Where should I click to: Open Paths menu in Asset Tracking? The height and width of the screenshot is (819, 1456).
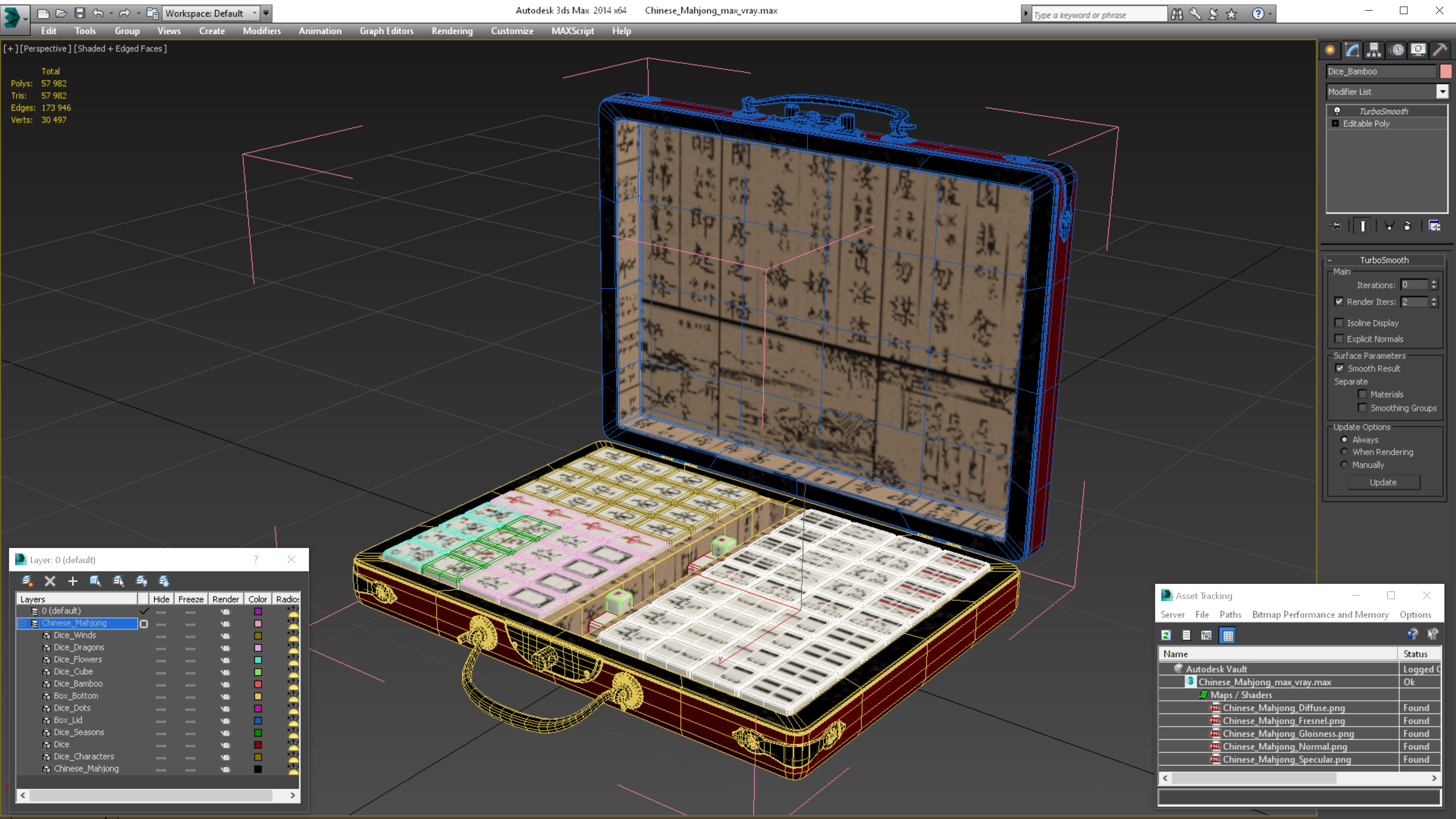click(x=1231, y=614)
